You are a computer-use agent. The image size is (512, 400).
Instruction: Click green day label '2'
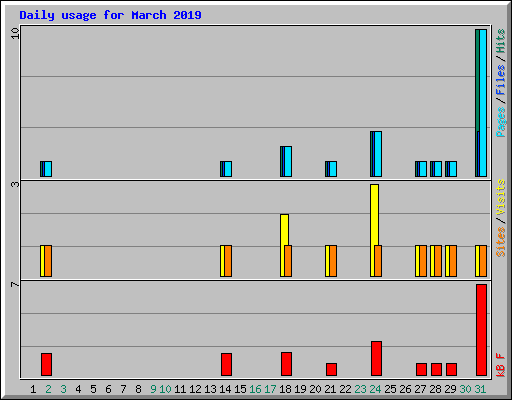point(48,389)
